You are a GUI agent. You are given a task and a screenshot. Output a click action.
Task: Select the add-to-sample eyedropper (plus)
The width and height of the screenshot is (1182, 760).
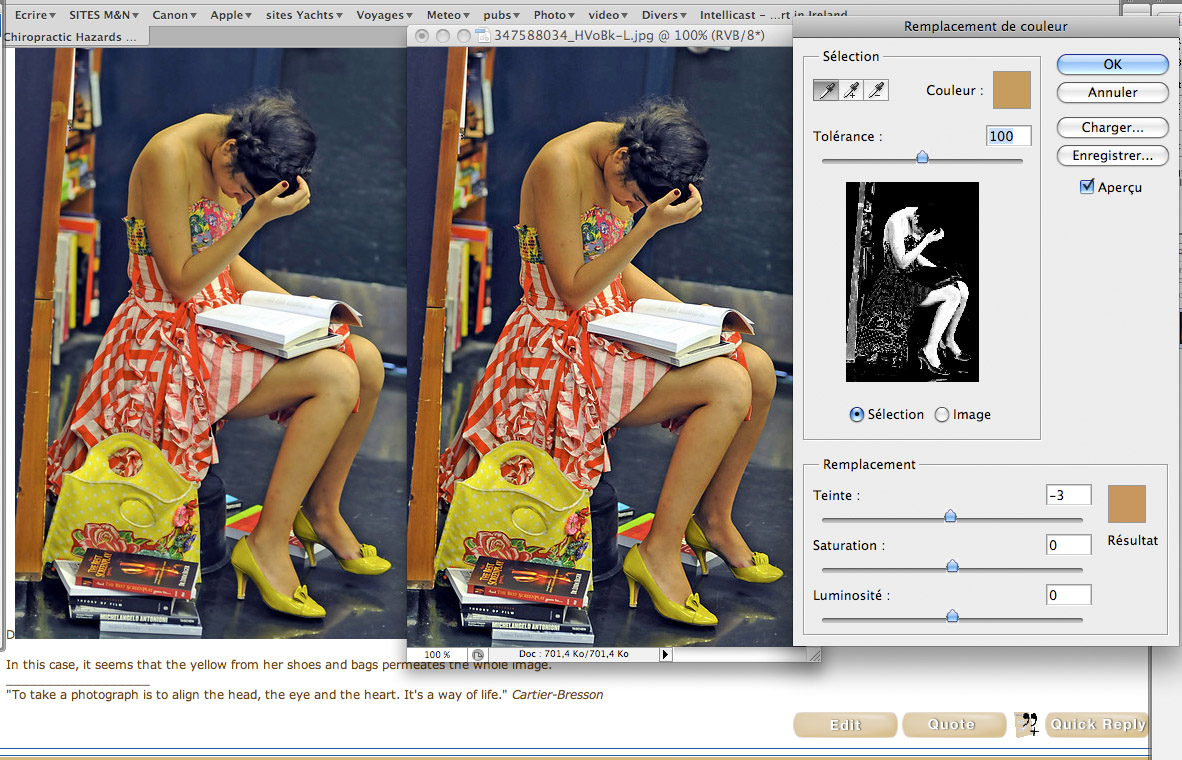[x=851, y=91]
